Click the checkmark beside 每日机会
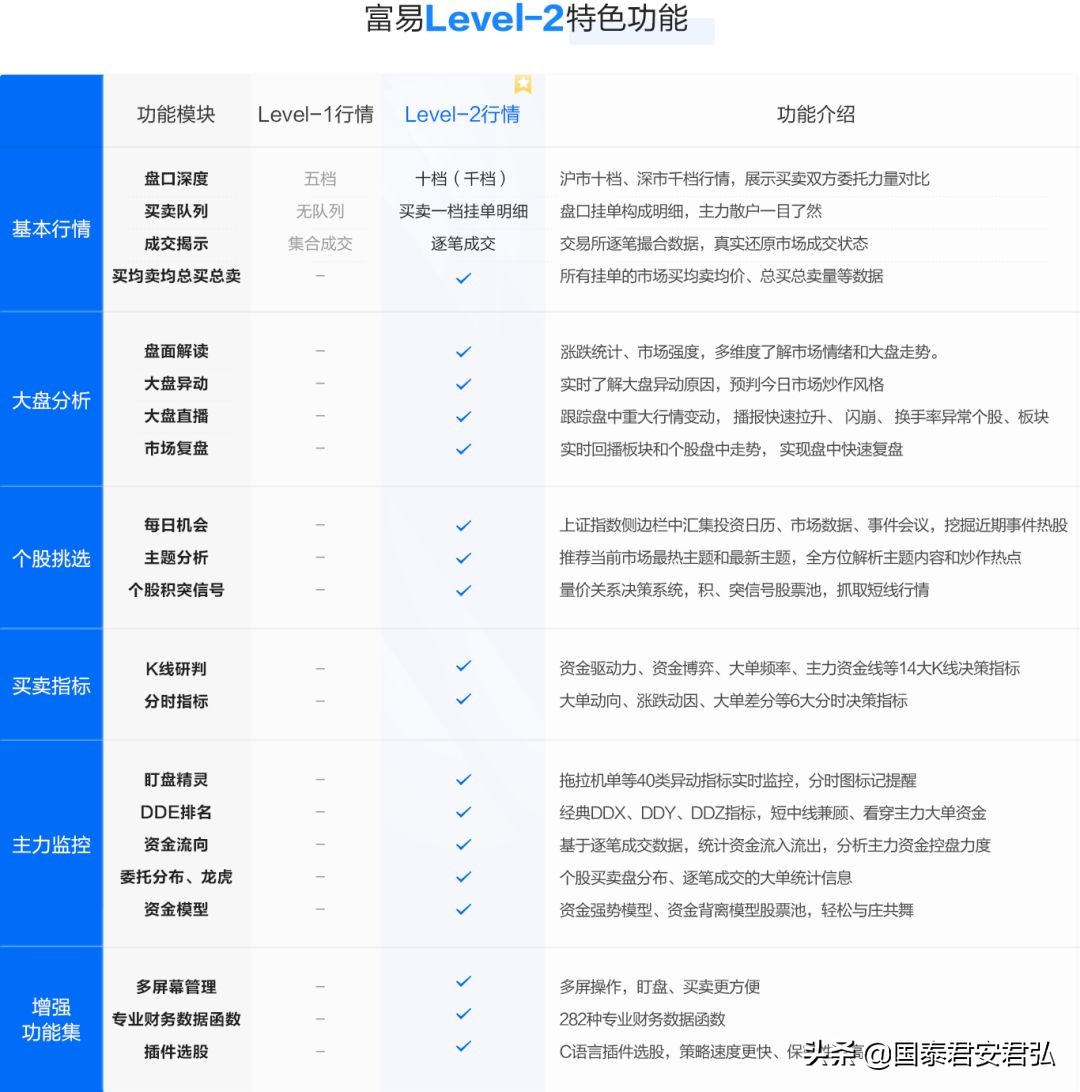The height and width of the screenshot is (1092, 1080). pyautogui.click(x=462, y=524)
